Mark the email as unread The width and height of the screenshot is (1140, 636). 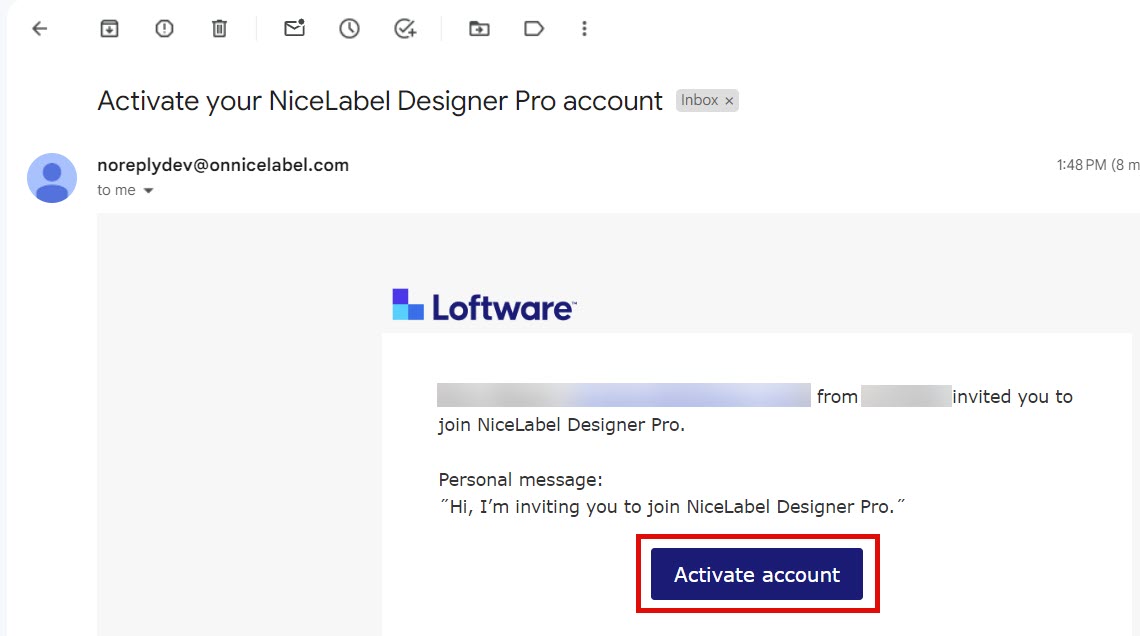pyautogui.click(x=294, y=29)
